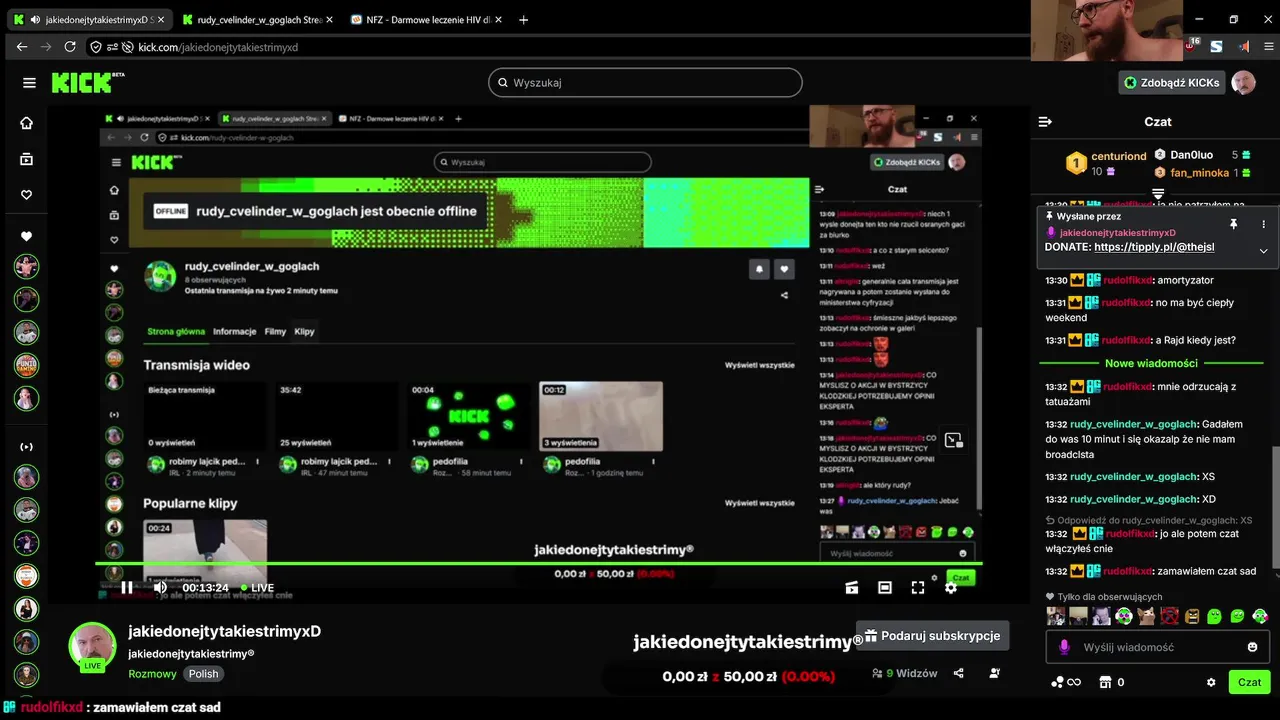Reload the page with the refresh icon

point(70,47)
